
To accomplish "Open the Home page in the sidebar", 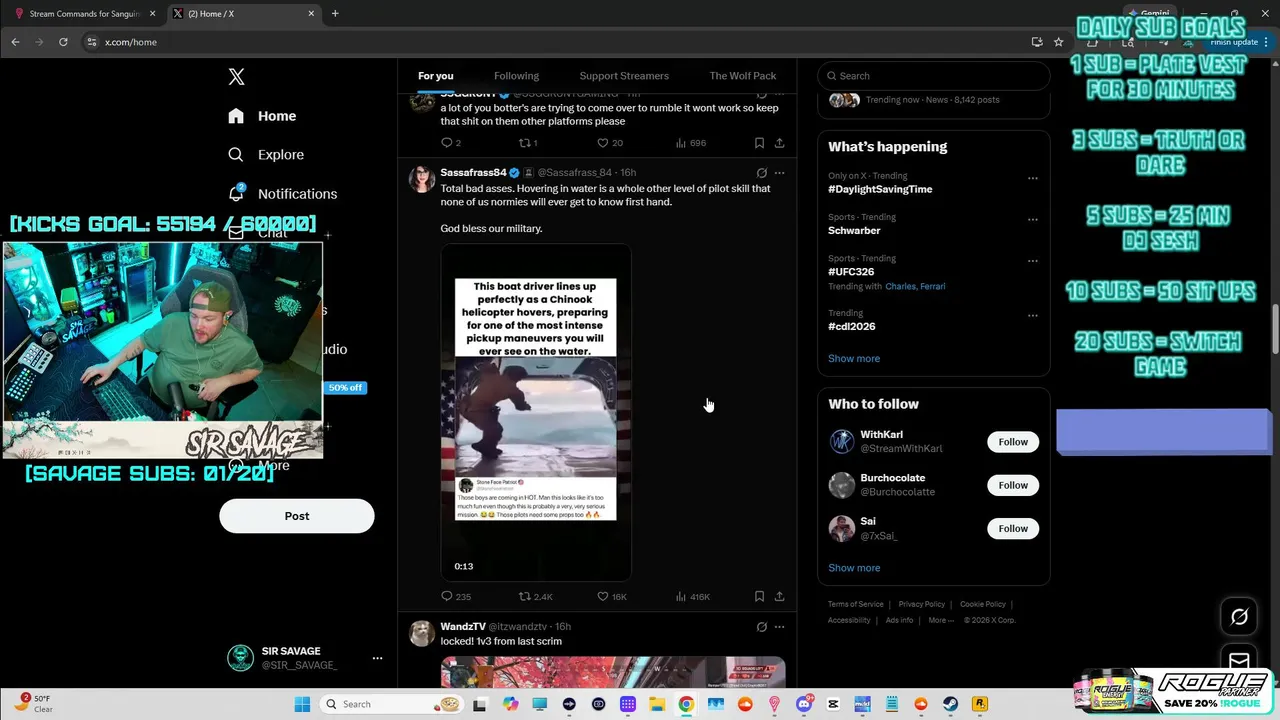I will pyautogui.click(x=262, y=116).
